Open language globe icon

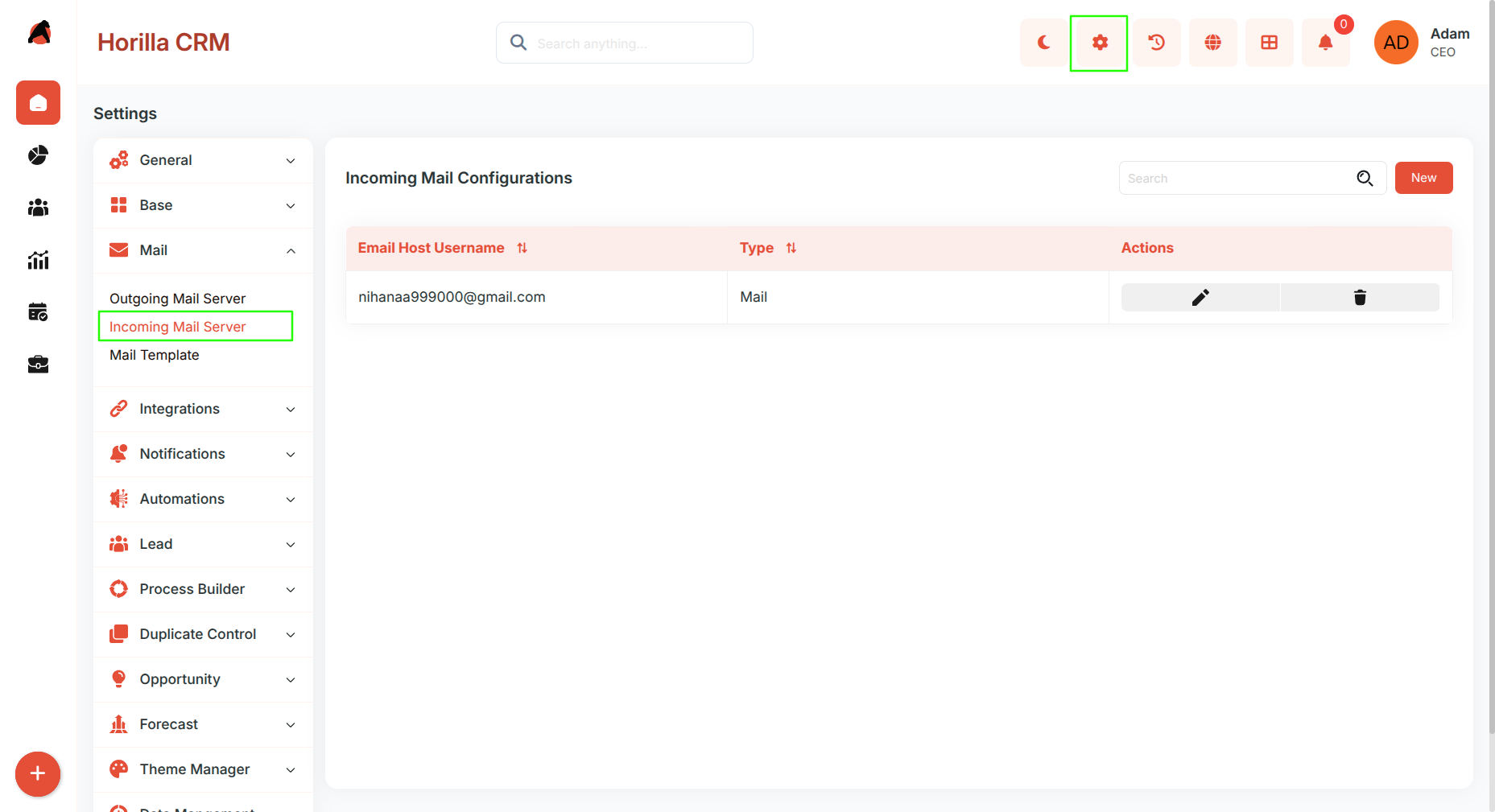click(x=1212, y=43)
